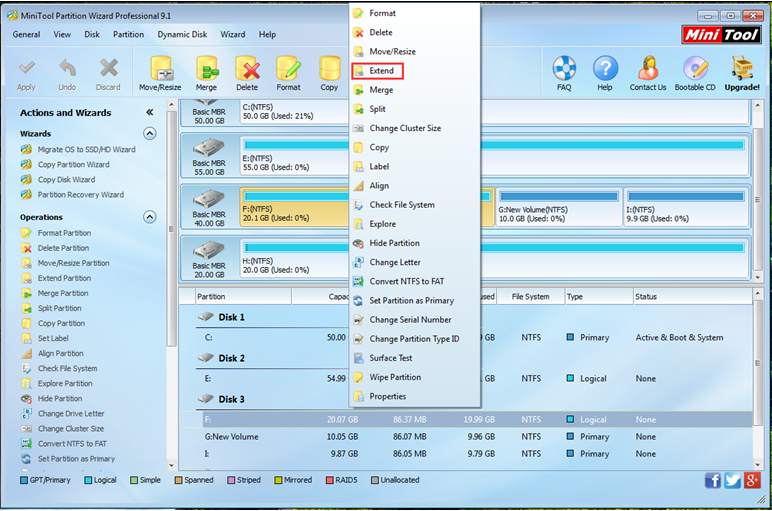This screenshot has height=511, width=772.
Task: Click the left panel scrollbar down arrow
Action: pyautogui.click(x=171, y=465)
